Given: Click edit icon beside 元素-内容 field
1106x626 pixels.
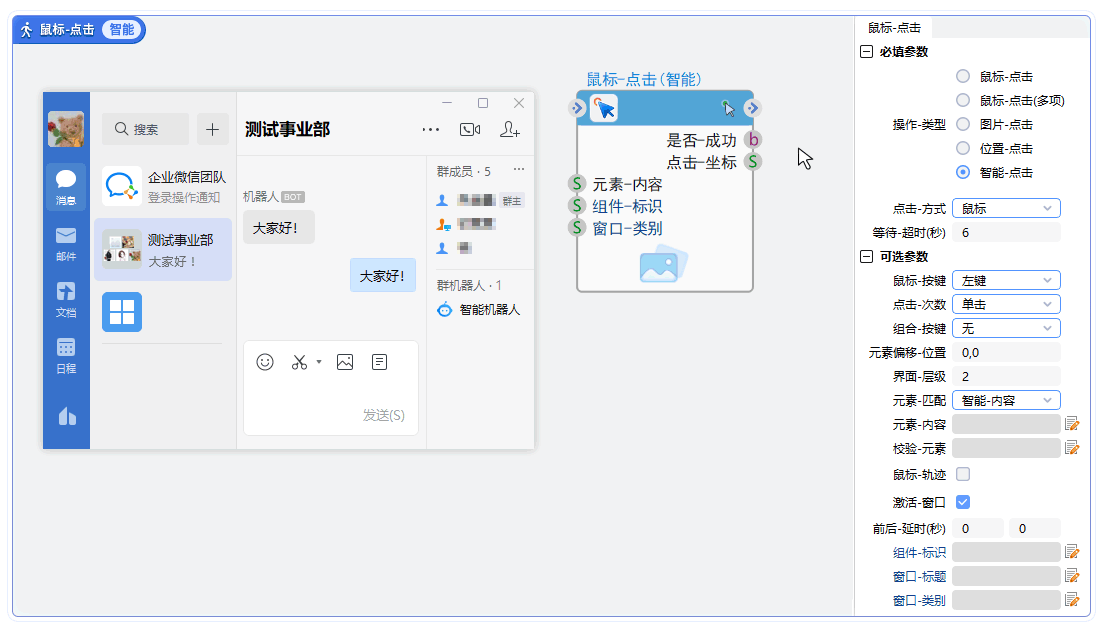Looking at the screenshot, I should tap(1072, 424).
